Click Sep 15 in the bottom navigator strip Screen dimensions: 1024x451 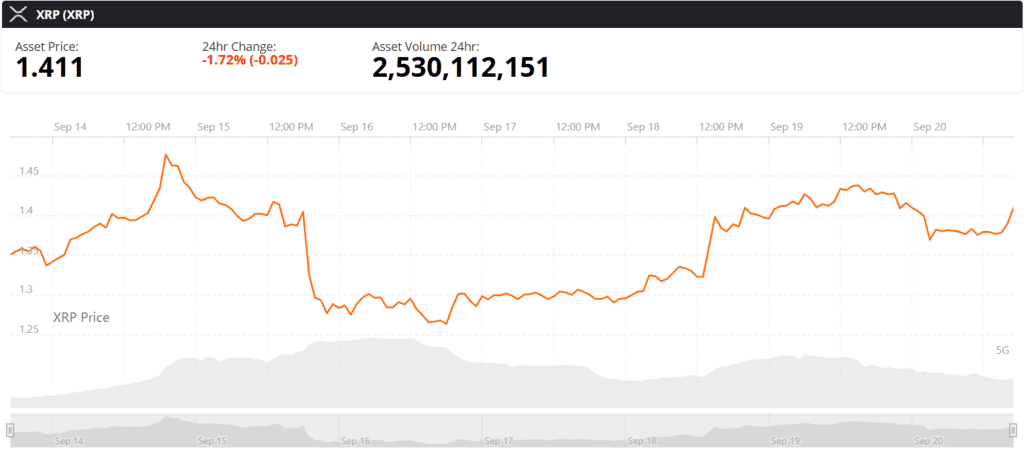(x=213, y=441)
